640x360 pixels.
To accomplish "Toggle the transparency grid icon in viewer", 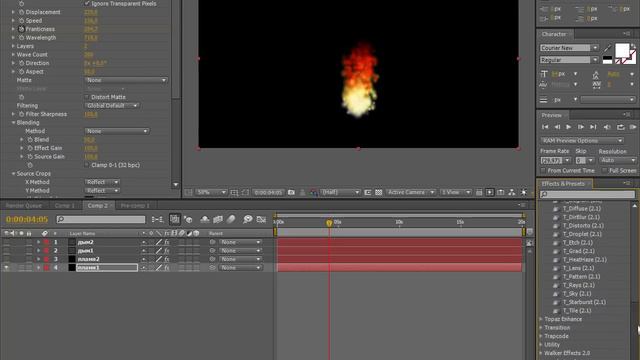I will click(x=378, y=192).
